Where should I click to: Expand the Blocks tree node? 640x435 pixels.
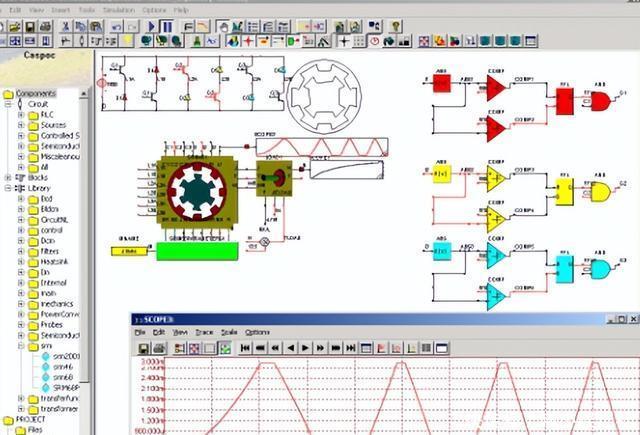[8, 177]
